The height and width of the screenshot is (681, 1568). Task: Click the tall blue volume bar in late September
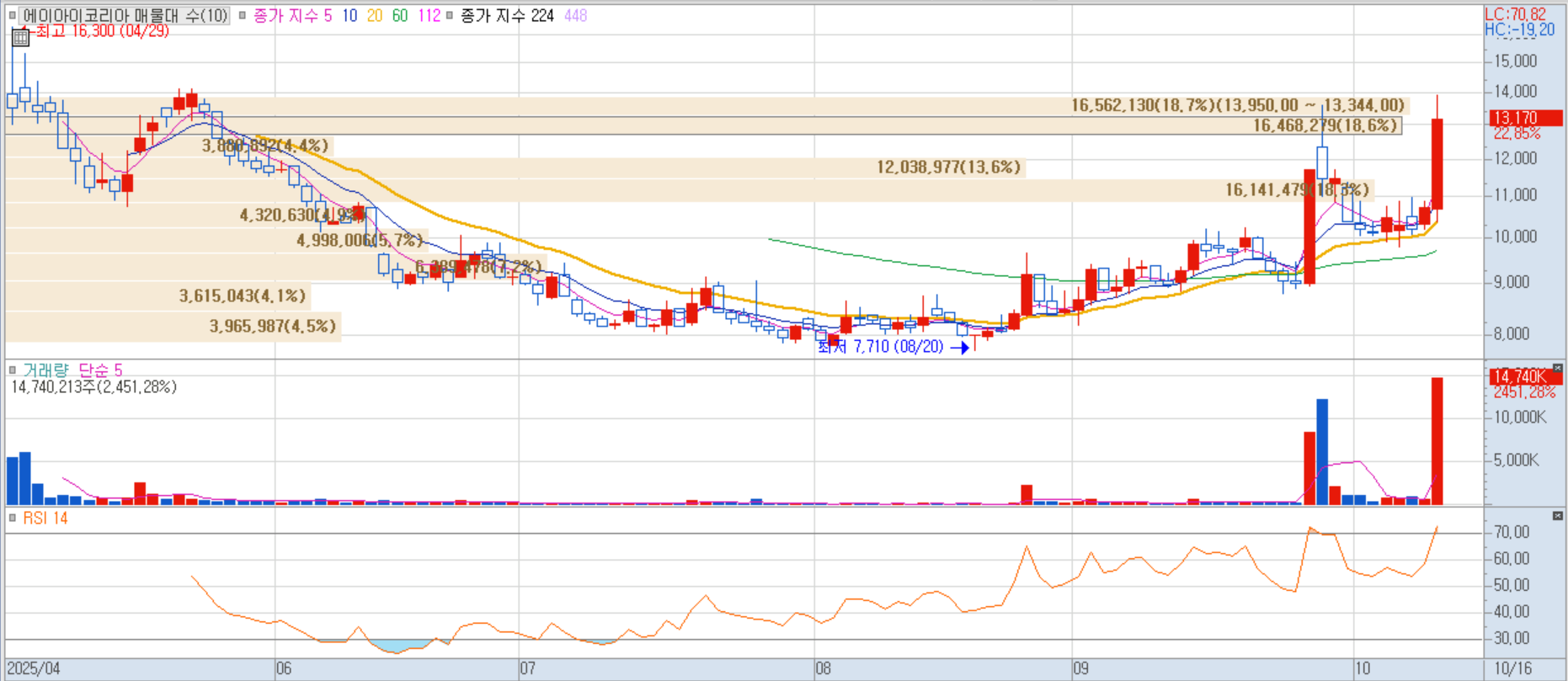point(1322,452)
